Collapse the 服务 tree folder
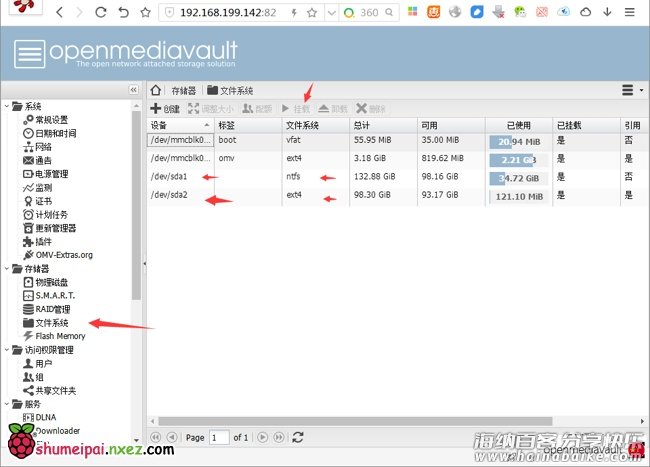 (7, 404)
